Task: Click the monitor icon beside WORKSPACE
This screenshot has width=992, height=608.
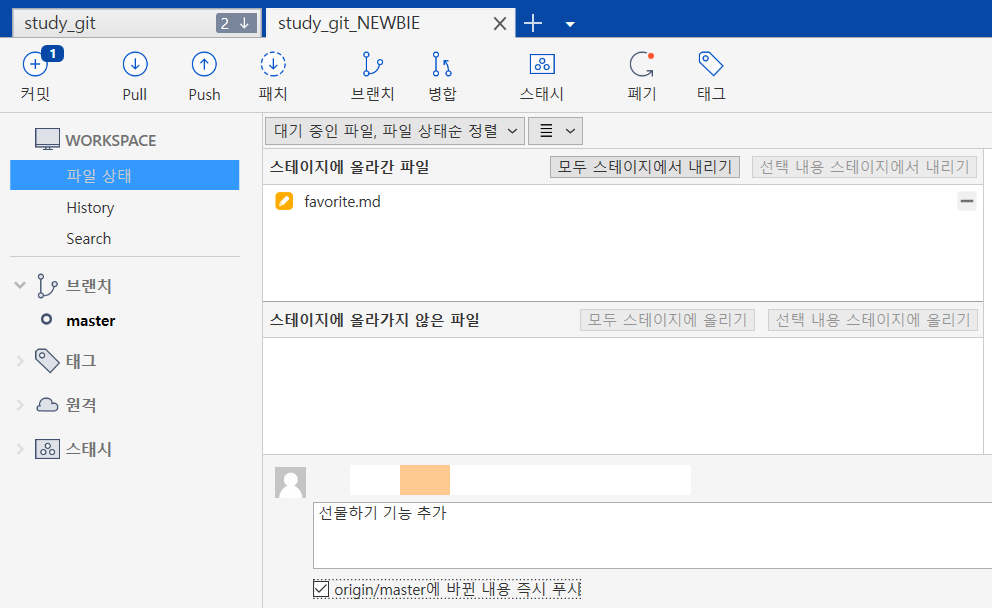Action: (47, 139)
